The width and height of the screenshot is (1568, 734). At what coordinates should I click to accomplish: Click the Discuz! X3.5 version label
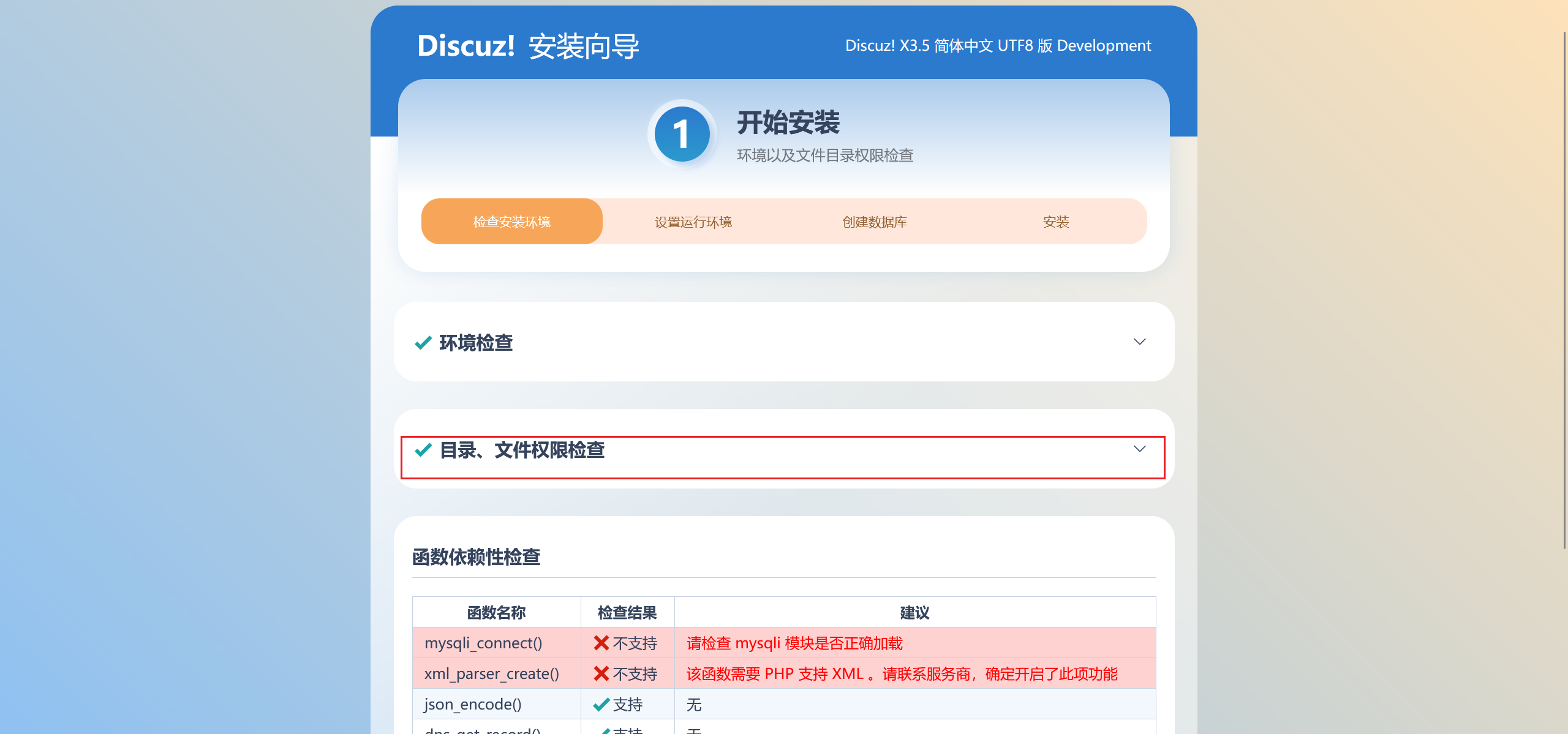point(998,46)
